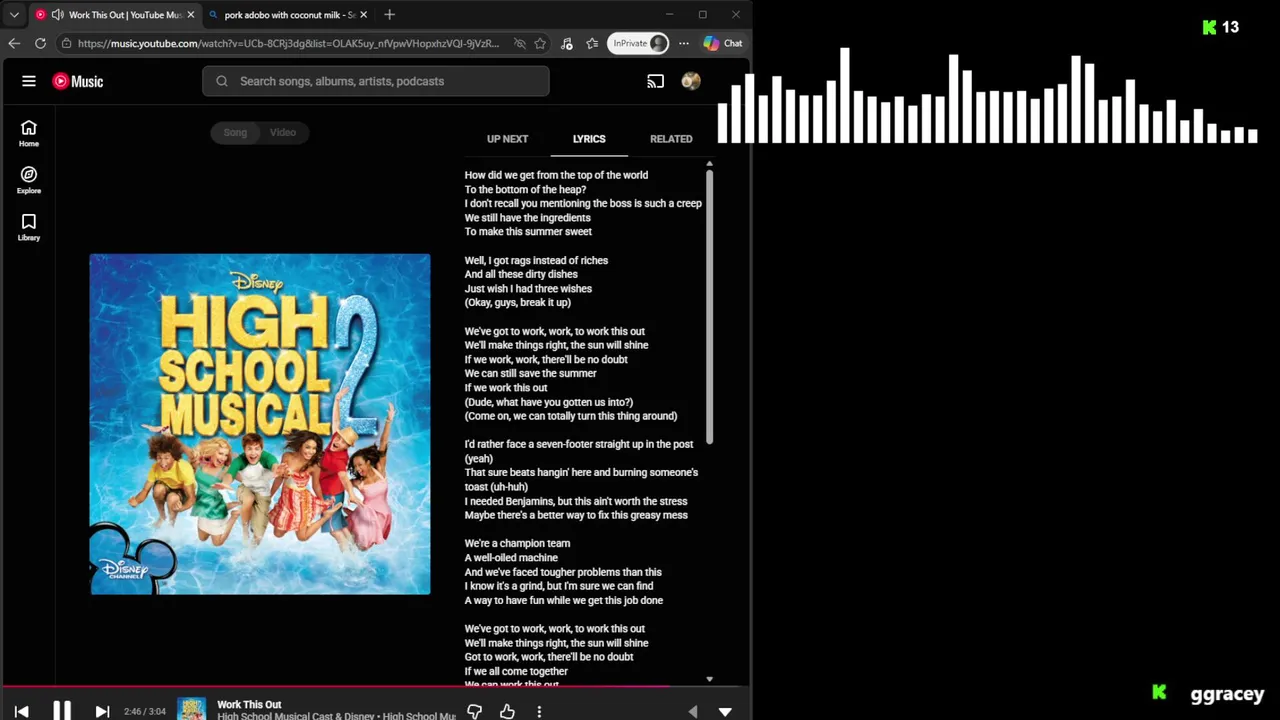Pause the playing song
This screenshot has height=720, width=1280.
pos(62,711)
